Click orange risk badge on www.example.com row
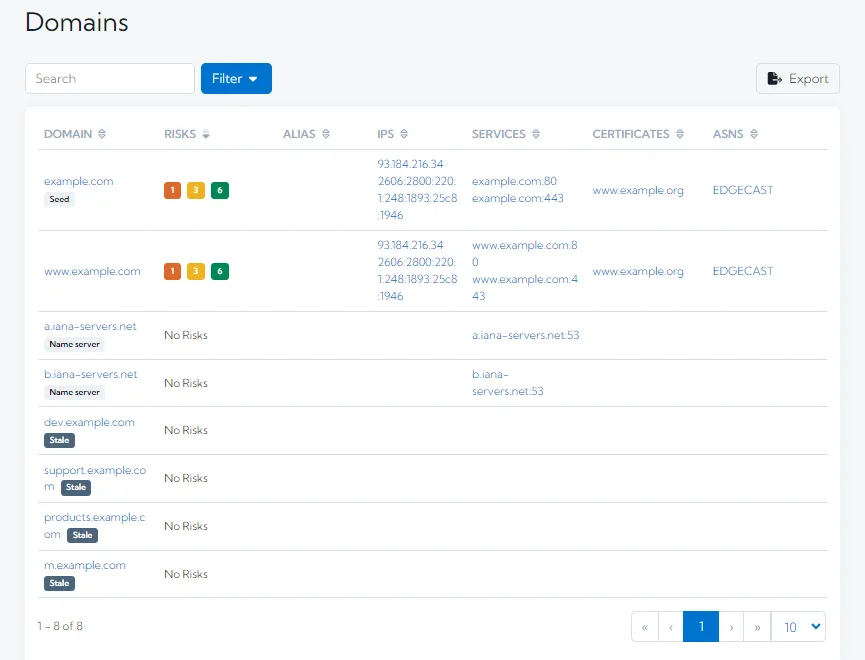 tap(172, 272)
